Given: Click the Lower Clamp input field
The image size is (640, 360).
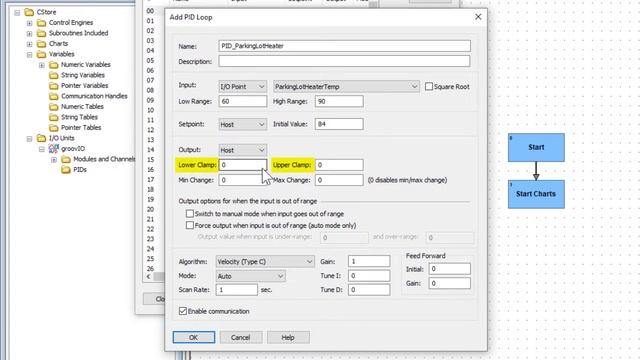Looking at the screenshot, I should pos(243,165).
